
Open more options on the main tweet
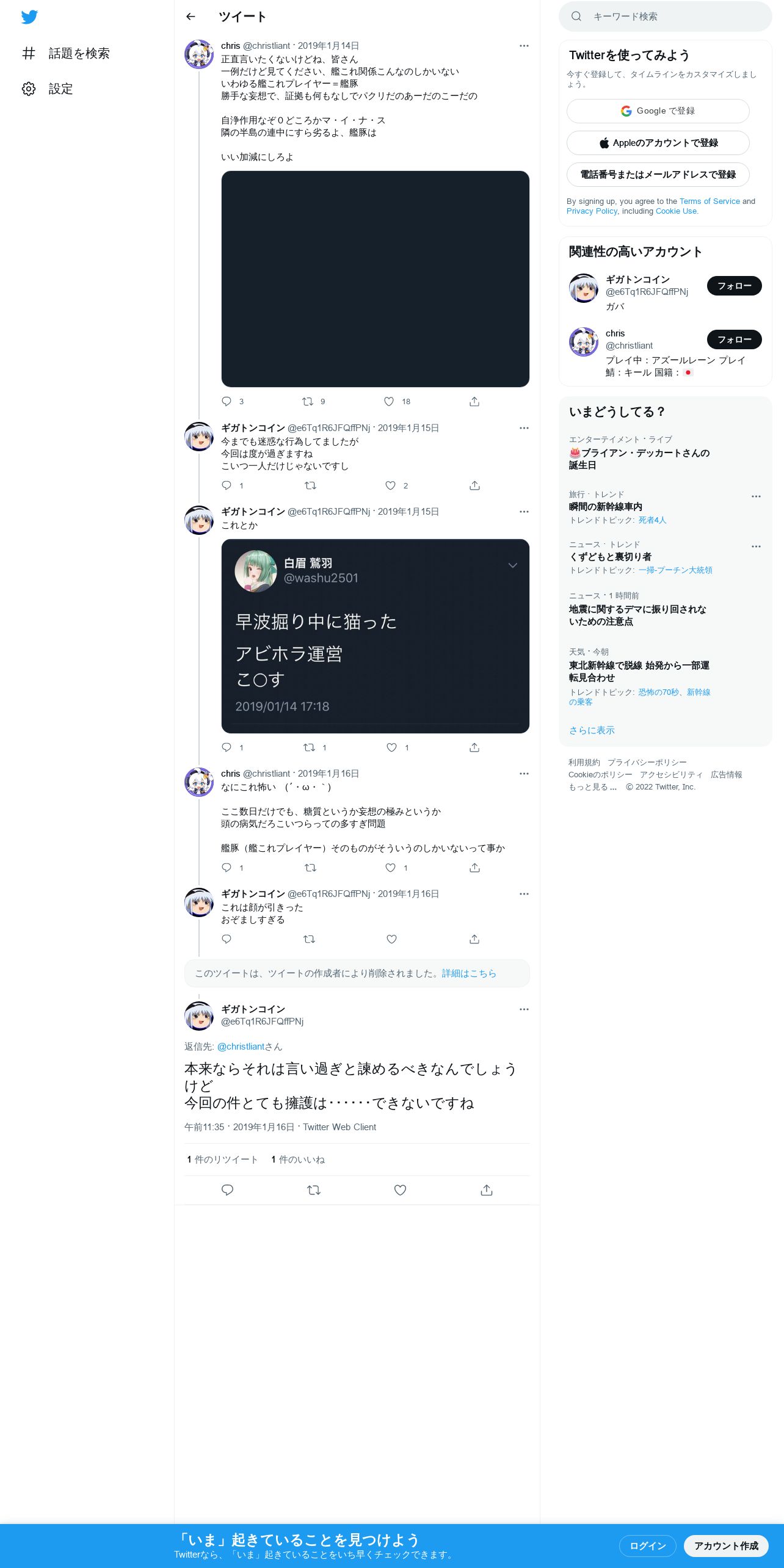pos(524,1009)
